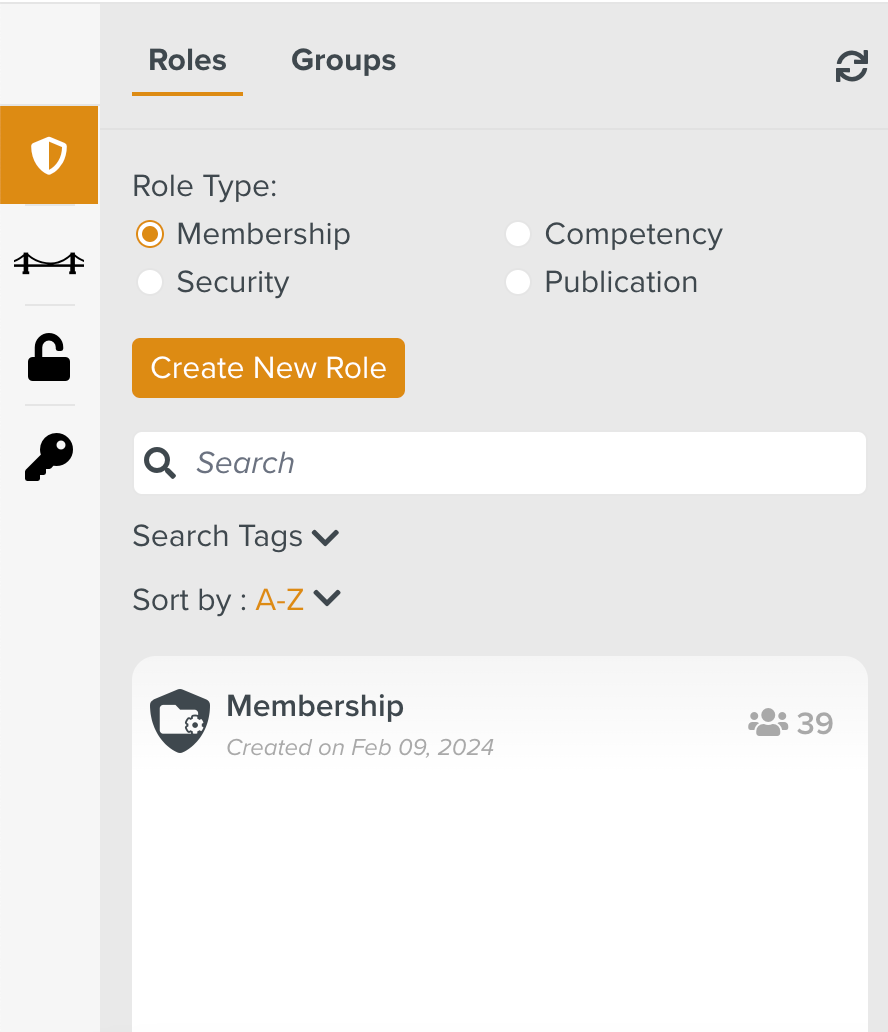Click the members count icon showing 39
This screenshot has width=888, height=1032.
coord(768,722)
